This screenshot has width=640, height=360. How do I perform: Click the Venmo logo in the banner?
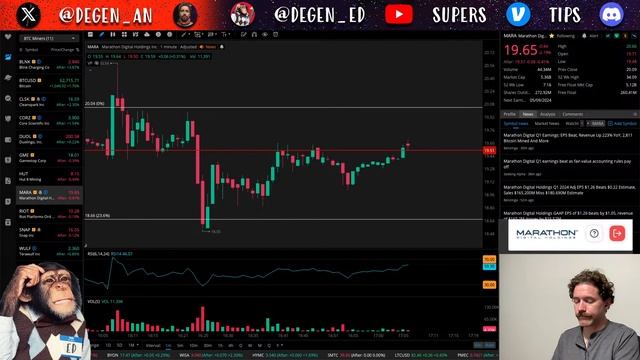(518, 15)
